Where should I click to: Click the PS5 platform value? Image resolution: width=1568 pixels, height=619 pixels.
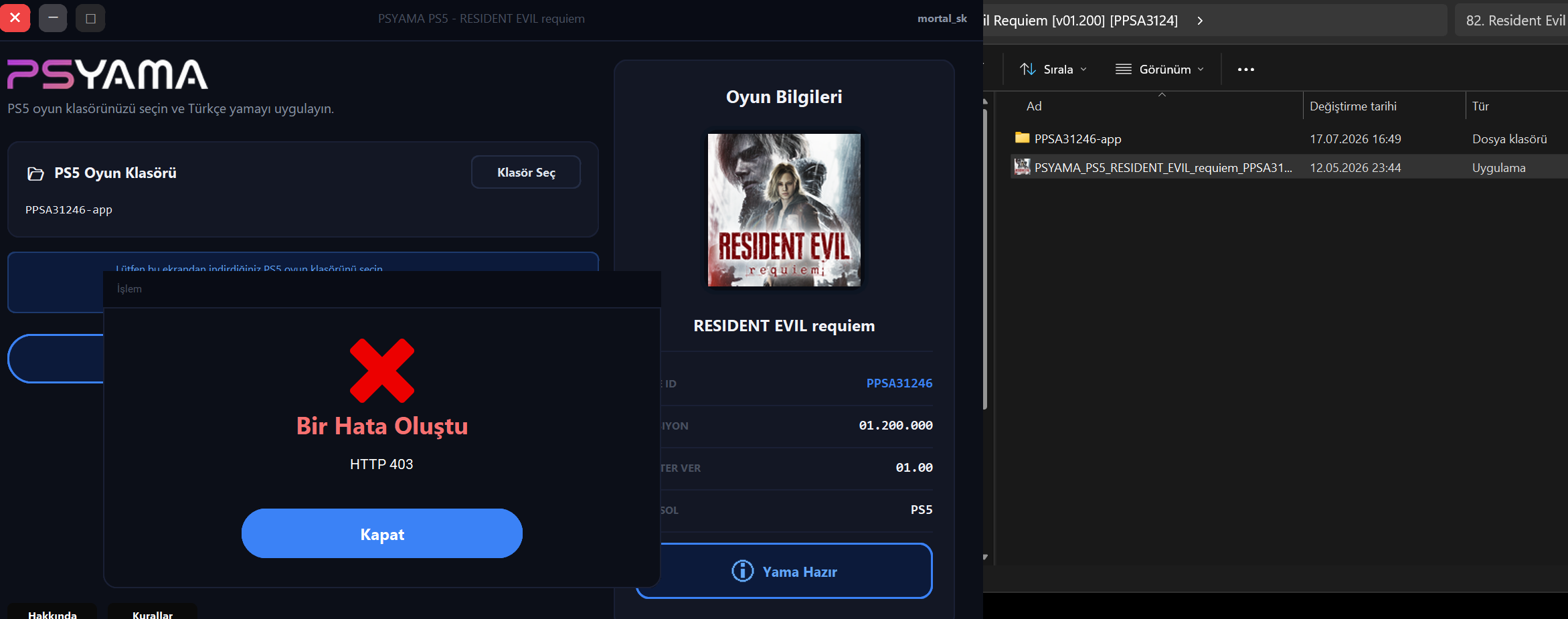[x=922, y=510]
